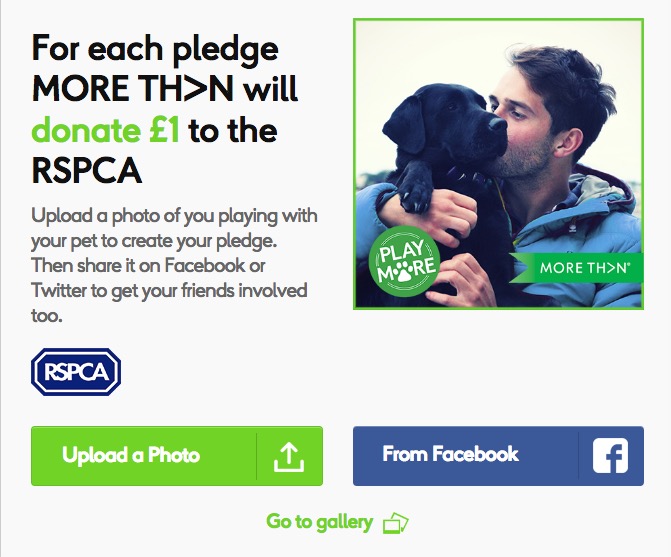Click the Facebook logo icon
This screenshot has height=557, width=671.
click(610, 456)
